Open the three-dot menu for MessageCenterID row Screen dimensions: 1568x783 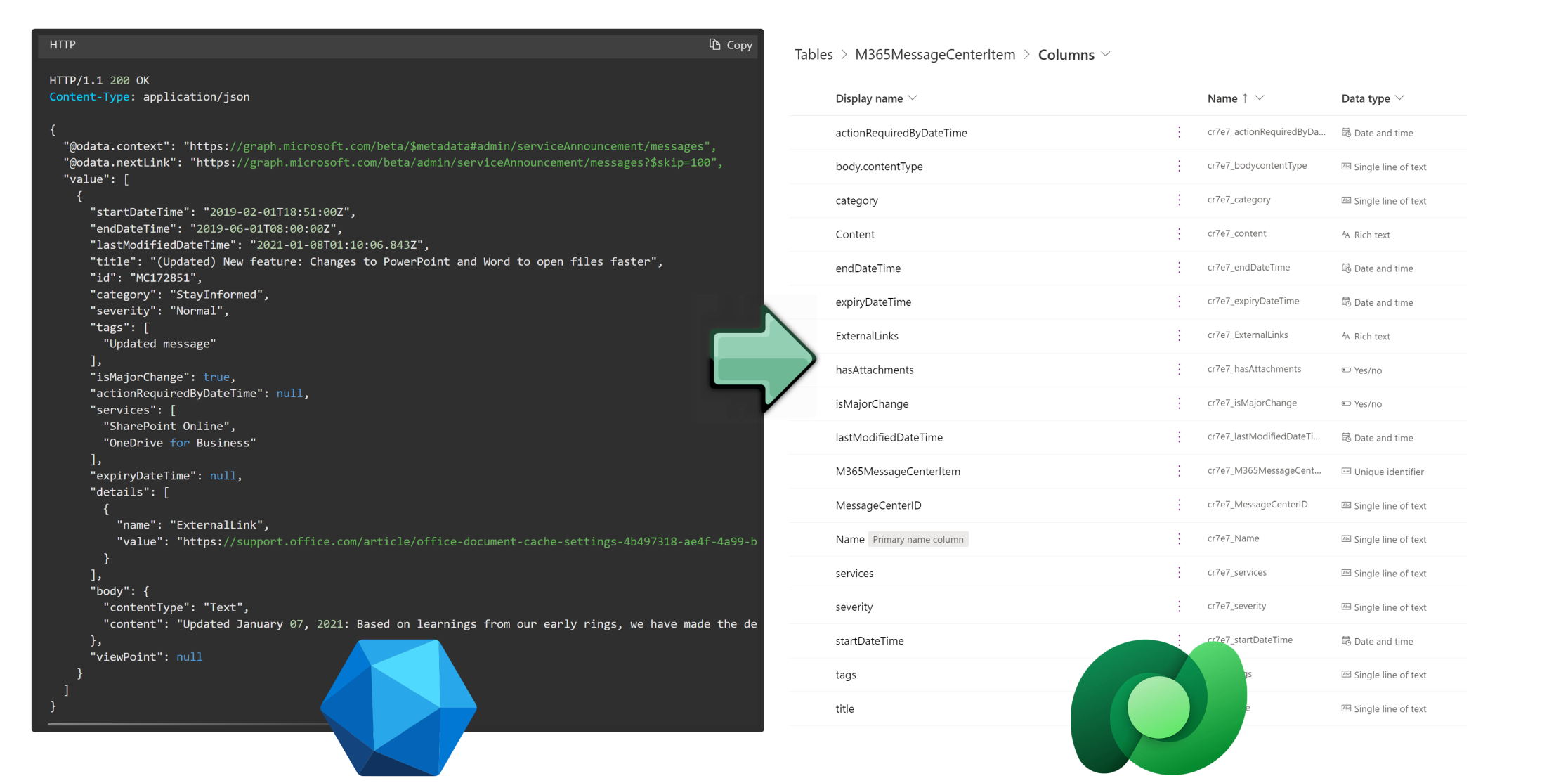click(1179, 505)
